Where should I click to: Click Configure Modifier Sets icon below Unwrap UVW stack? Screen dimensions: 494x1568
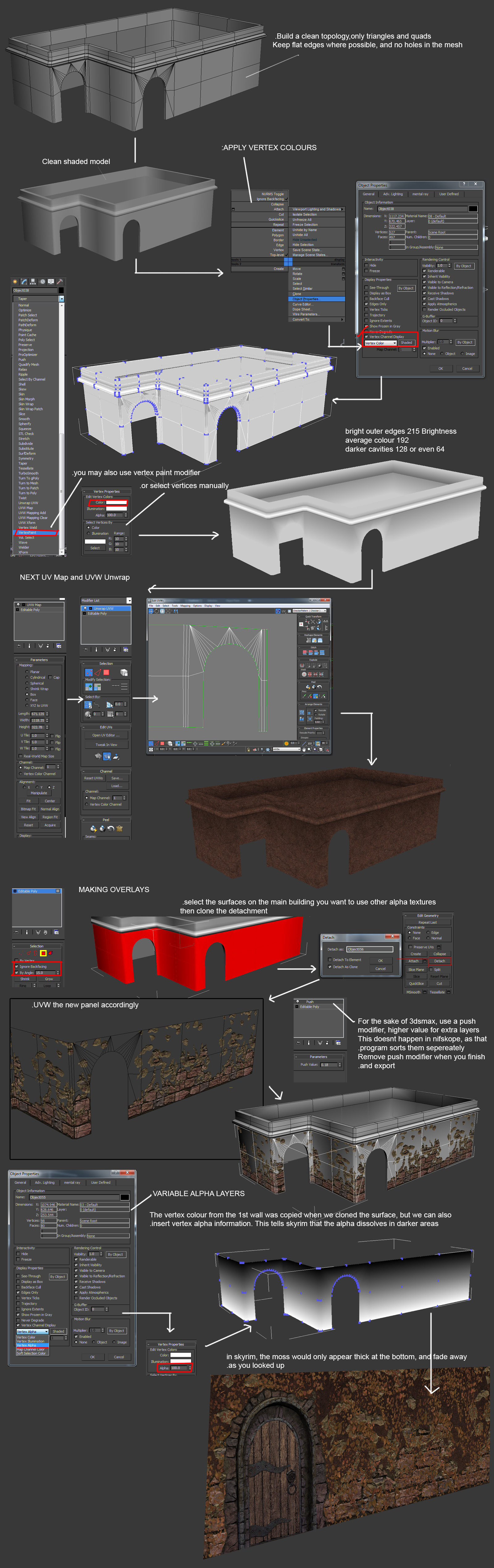point(125,650)
